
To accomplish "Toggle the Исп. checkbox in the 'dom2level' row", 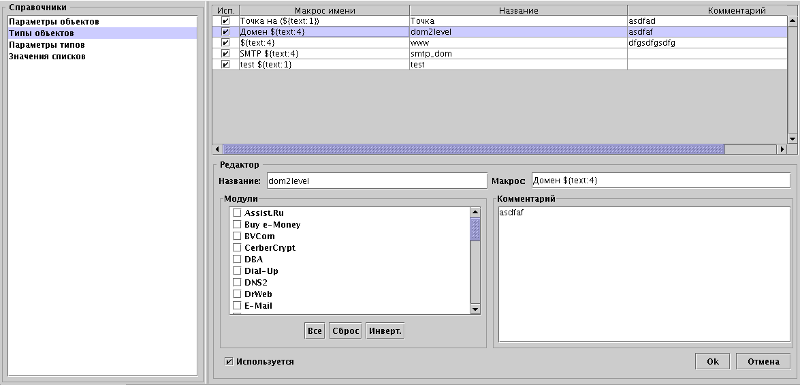I will (x=226, y=32).
